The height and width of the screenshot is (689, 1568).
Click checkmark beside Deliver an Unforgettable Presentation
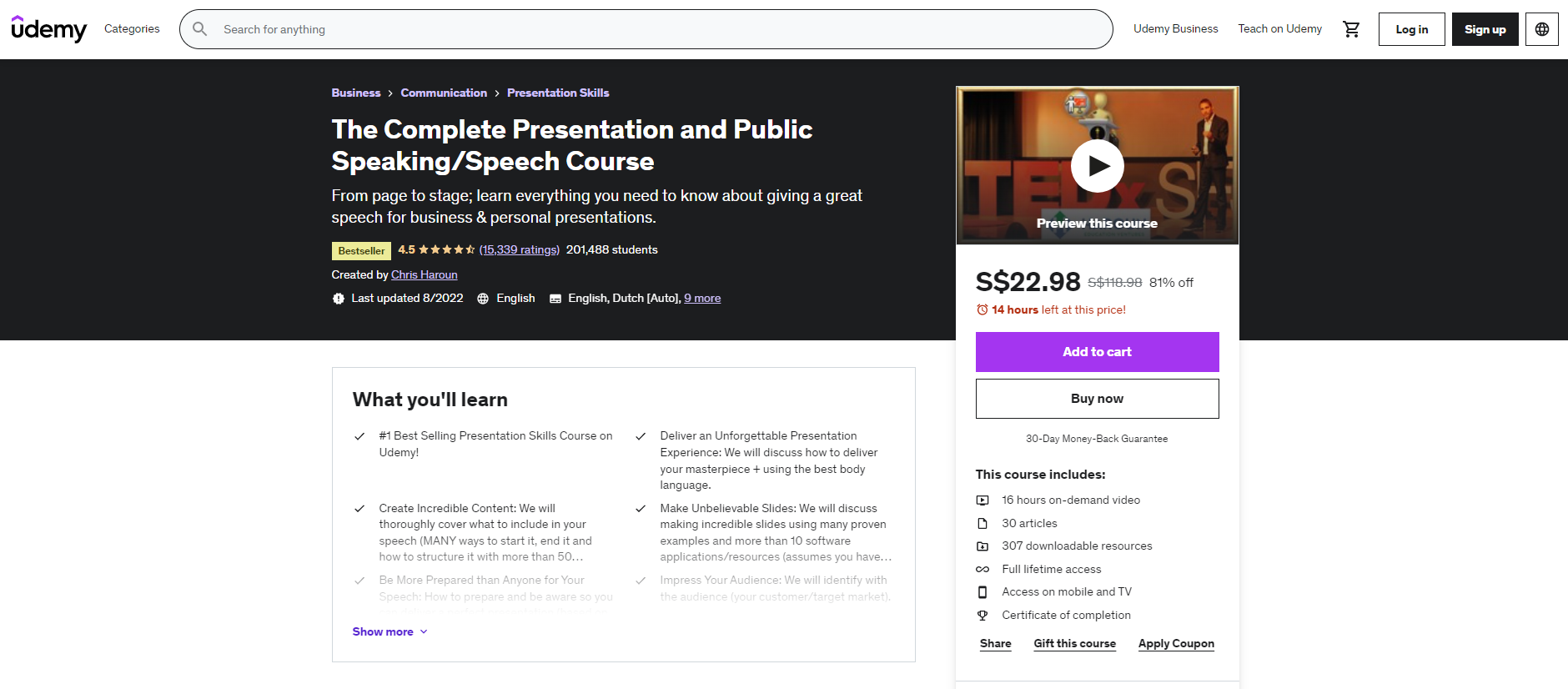click(641, 436)
